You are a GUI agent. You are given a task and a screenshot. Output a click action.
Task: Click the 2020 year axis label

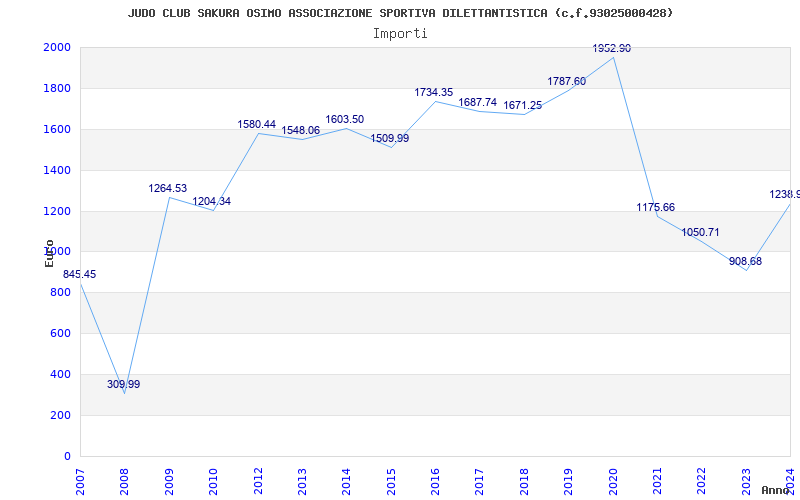613,481
